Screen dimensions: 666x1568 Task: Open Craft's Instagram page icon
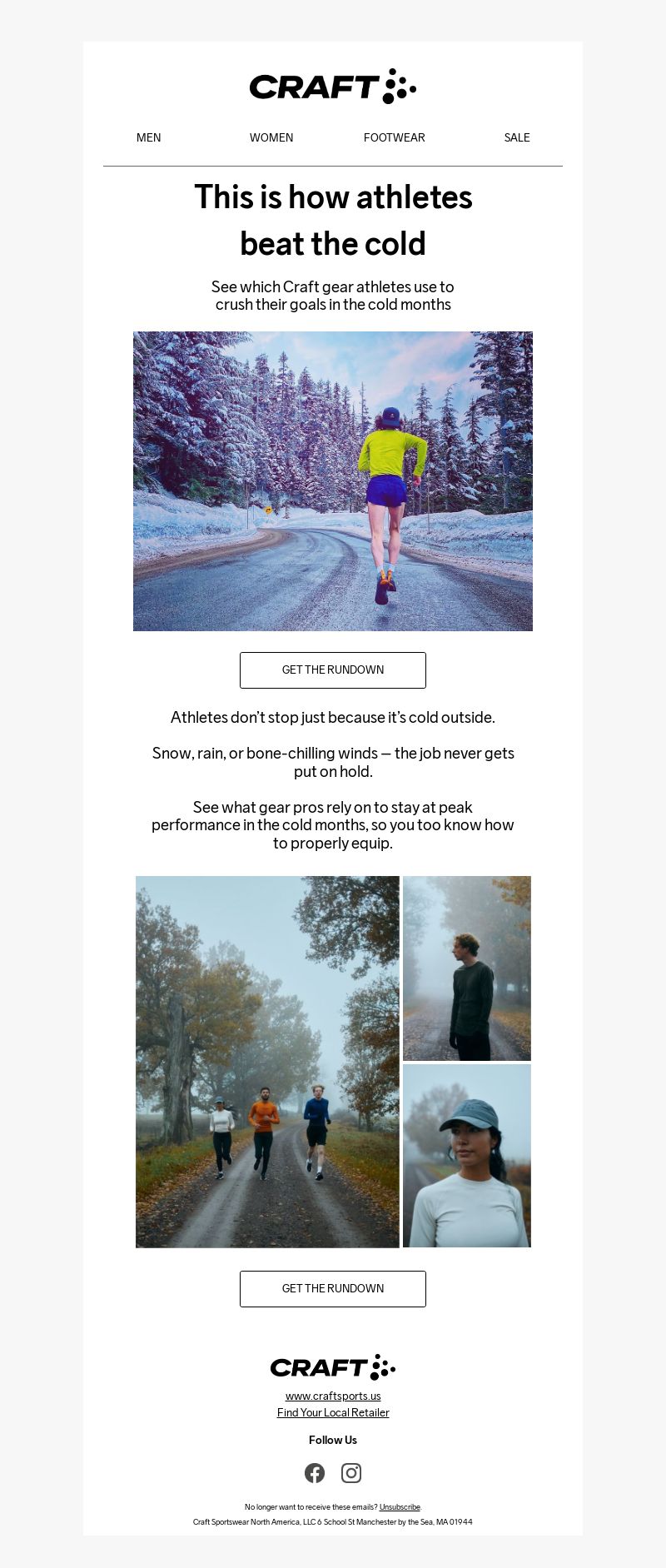point(351,1473)
